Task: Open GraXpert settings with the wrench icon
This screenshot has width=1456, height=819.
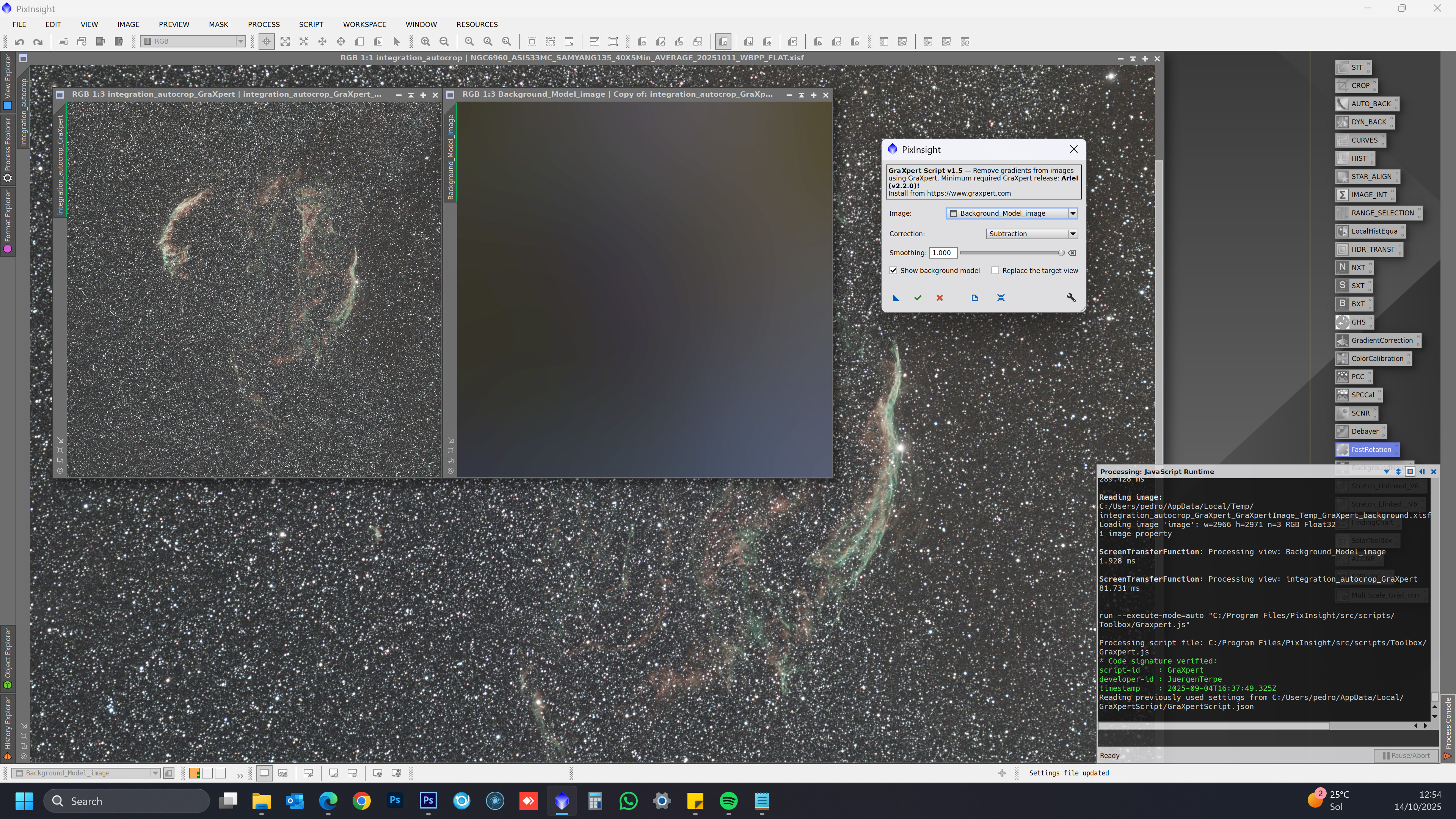Action: (1071, 298)
